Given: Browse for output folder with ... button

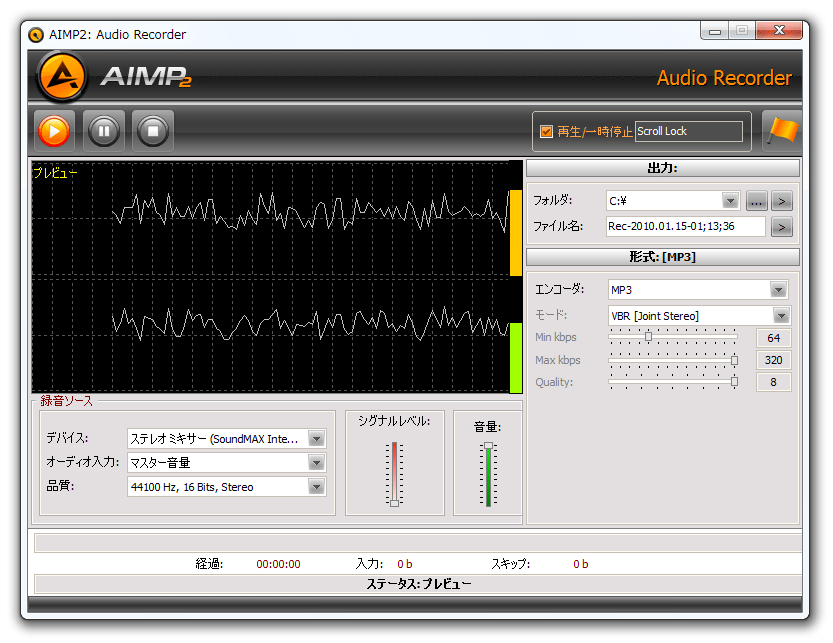Looking at the screenshot, I should pos(756,201).
